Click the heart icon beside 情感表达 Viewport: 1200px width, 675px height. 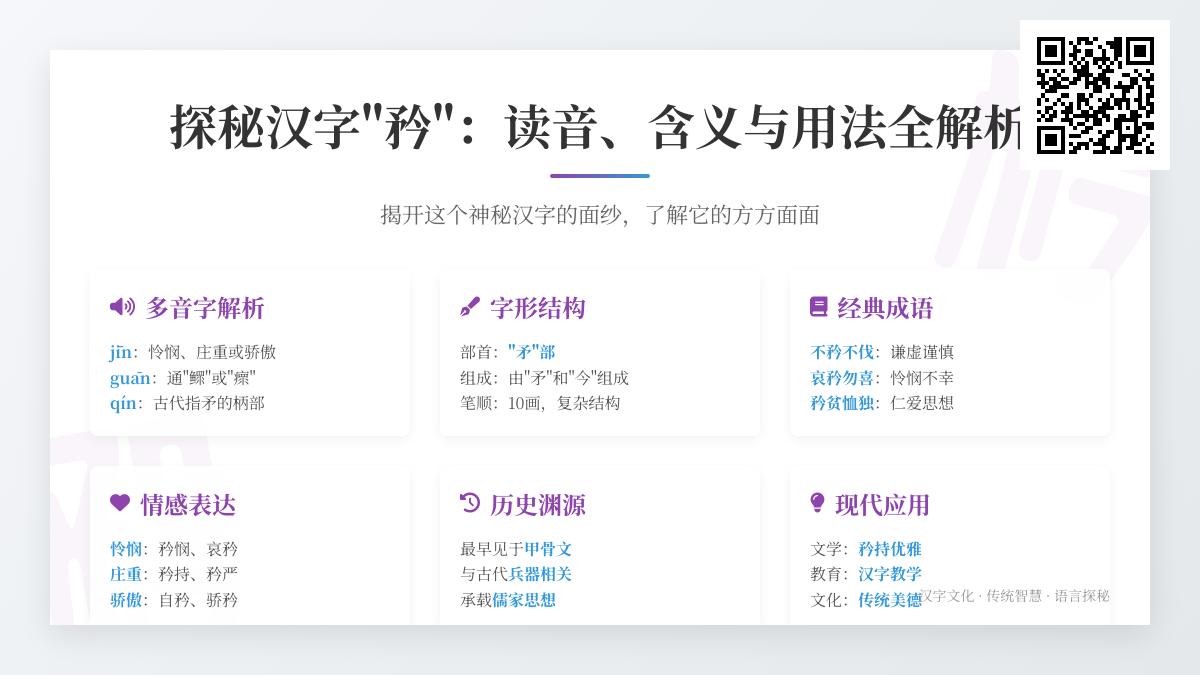tap(120, 503)
